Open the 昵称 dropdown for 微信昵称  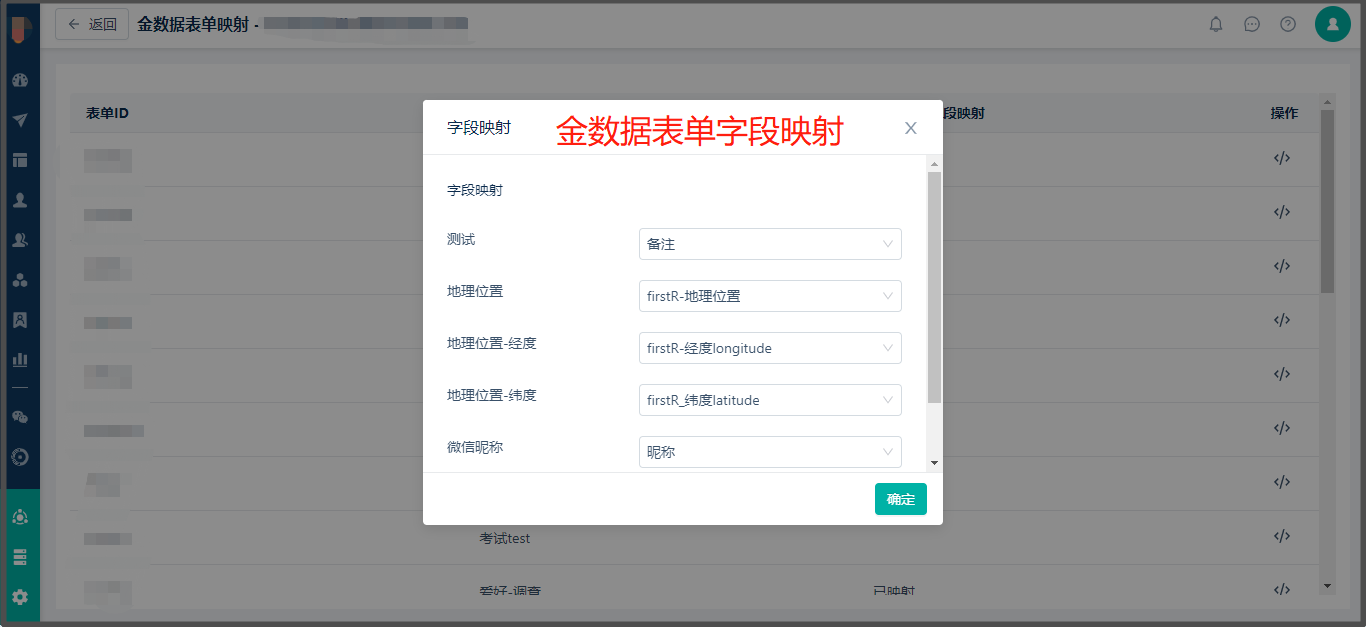[x=770, y=452]
